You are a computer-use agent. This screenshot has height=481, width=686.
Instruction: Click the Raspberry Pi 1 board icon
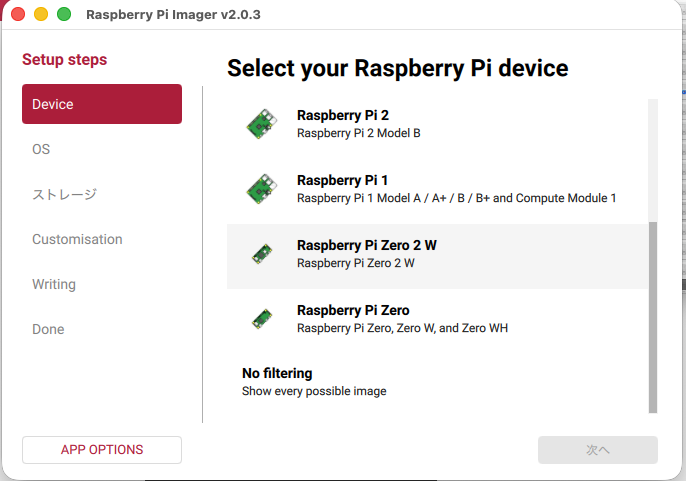tap(262, 188)
